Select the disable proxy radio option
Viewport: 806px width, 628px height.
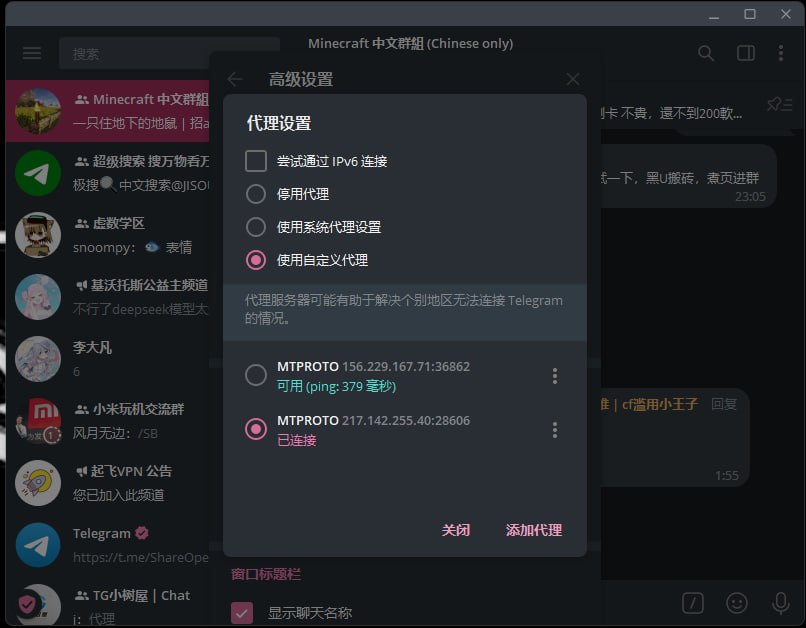pos(256,194)
